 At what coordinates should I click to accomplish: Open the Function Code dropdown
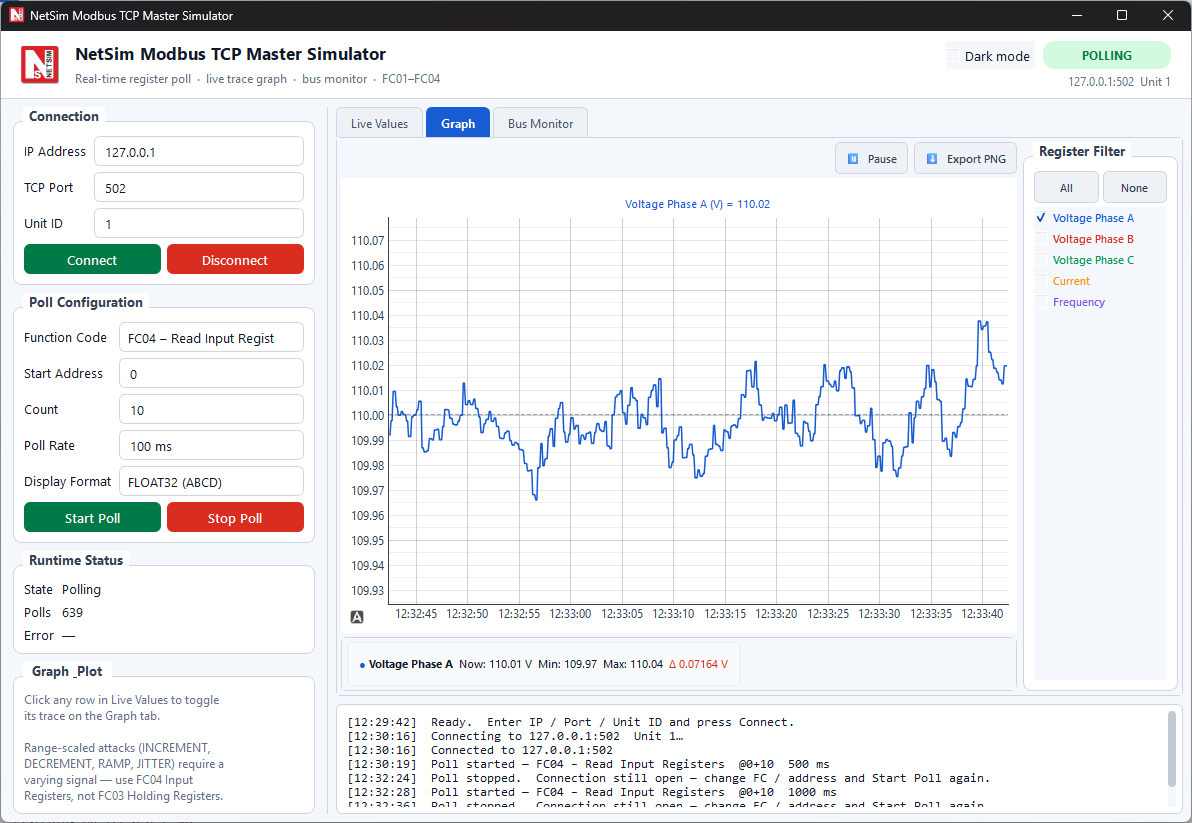tap(211, 338)
